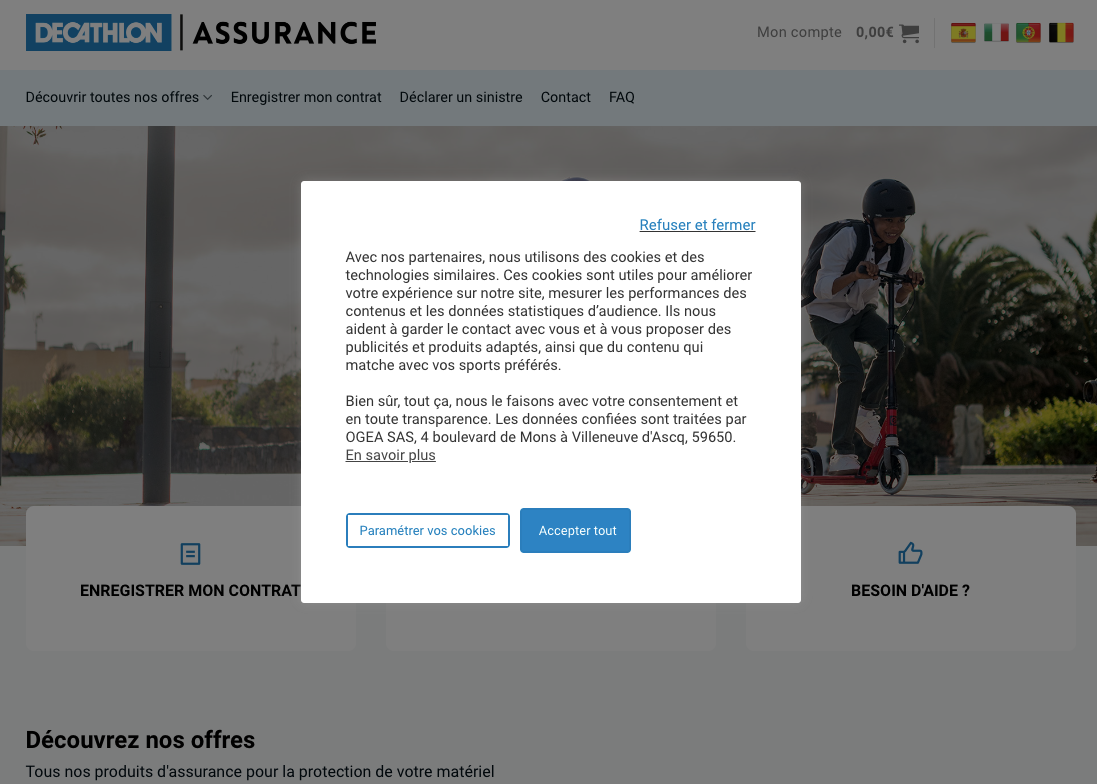
Task: Click ASSURANCE title in header
Action: pos(285,33)
